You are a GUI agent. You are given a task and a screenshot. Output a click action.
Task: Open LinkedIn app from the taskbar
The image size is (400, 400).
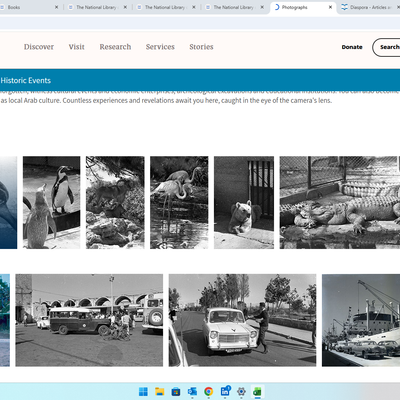(x=225, y=391)
